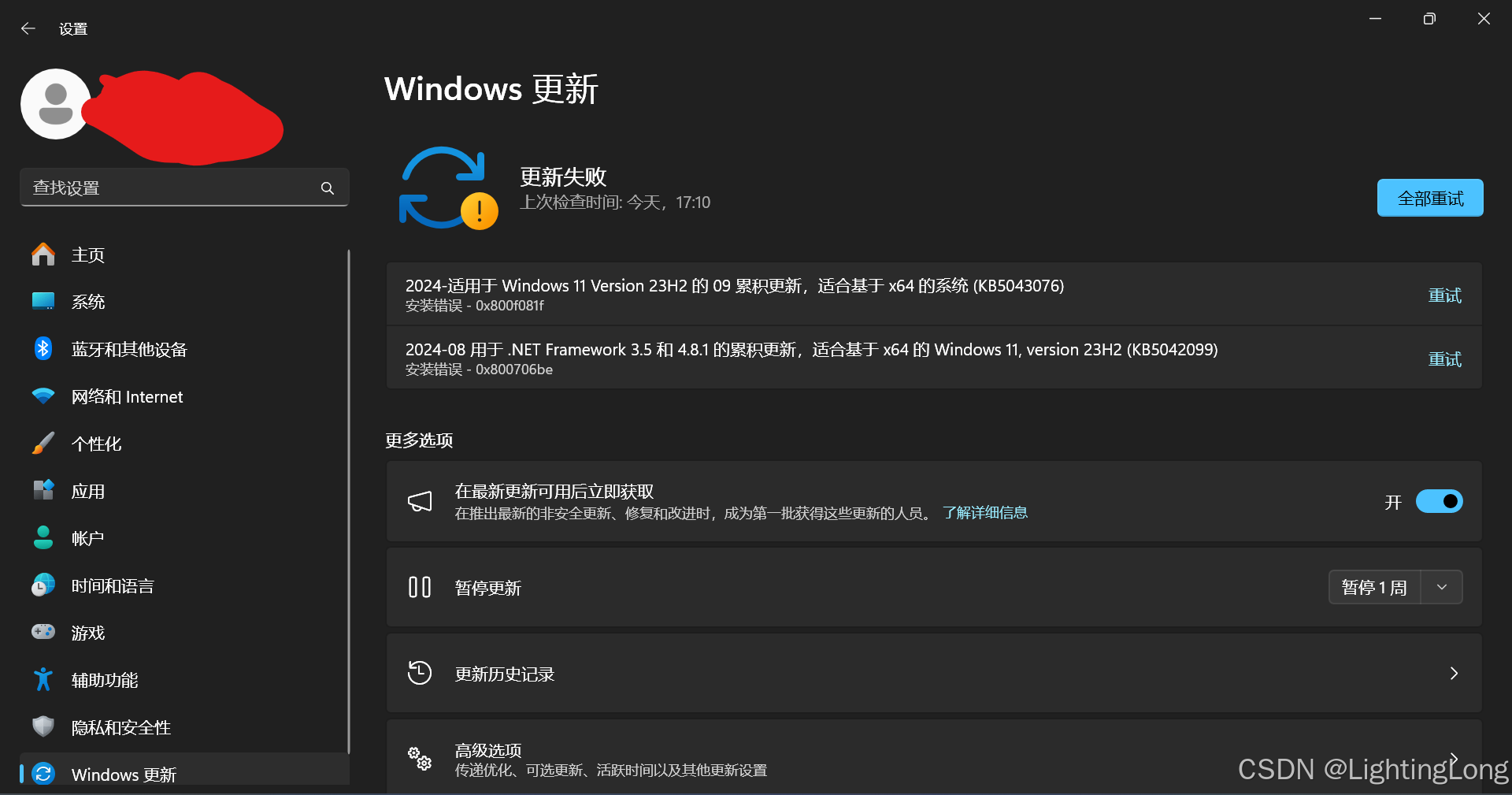Click the 更新历史记录 clock icon

(420, 673)
